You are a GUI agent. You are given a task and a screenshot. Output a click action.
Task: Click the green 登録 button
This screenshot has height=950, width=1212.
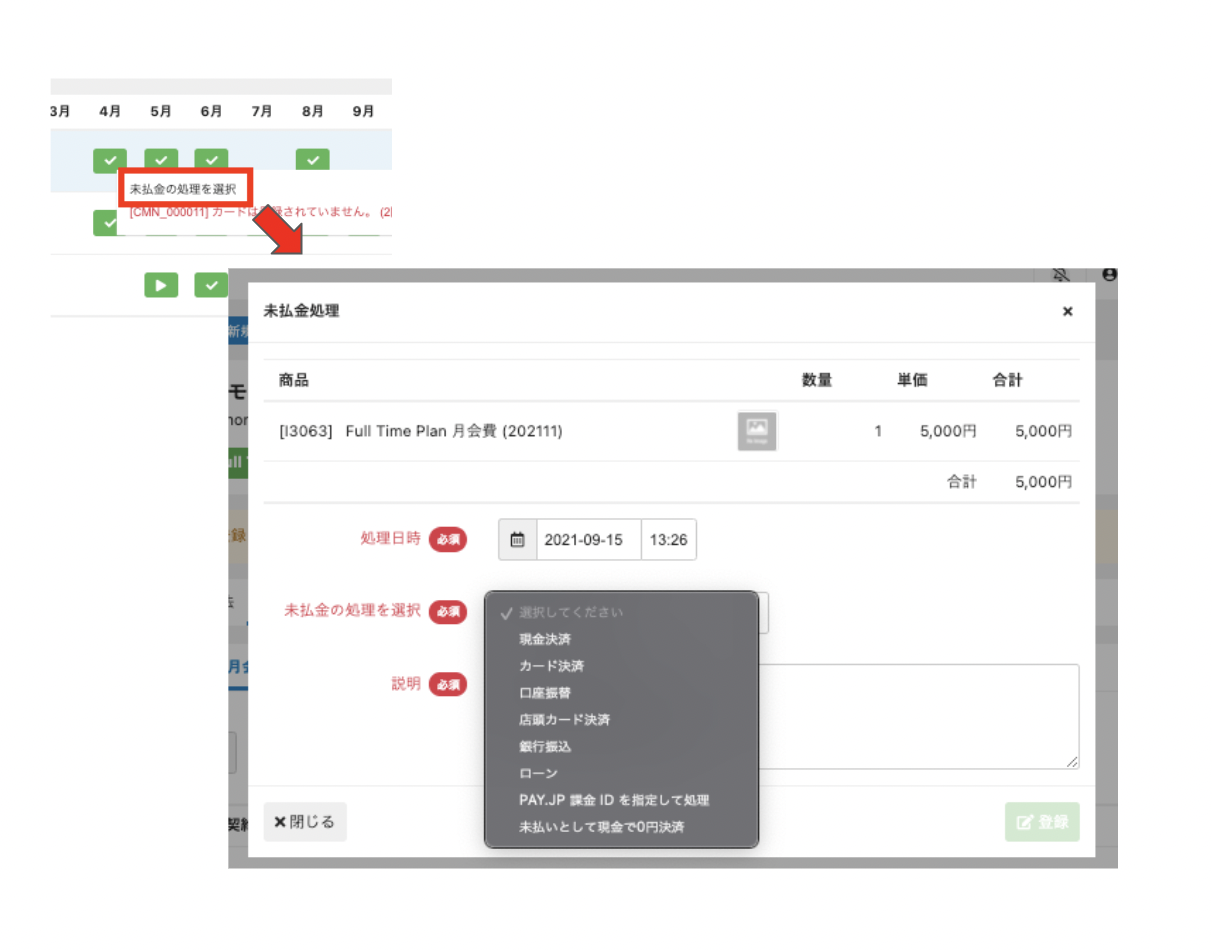pos(1042,822)
